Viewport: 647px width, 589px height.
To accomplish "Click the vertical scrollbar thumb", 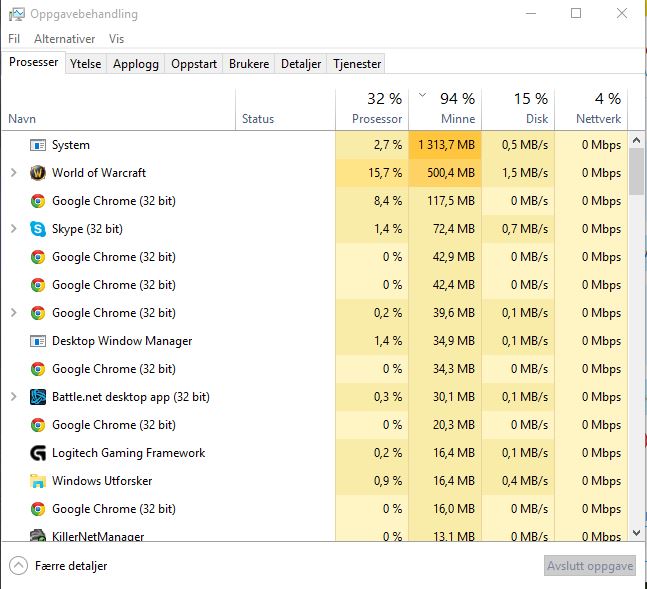I will point(637,171).
